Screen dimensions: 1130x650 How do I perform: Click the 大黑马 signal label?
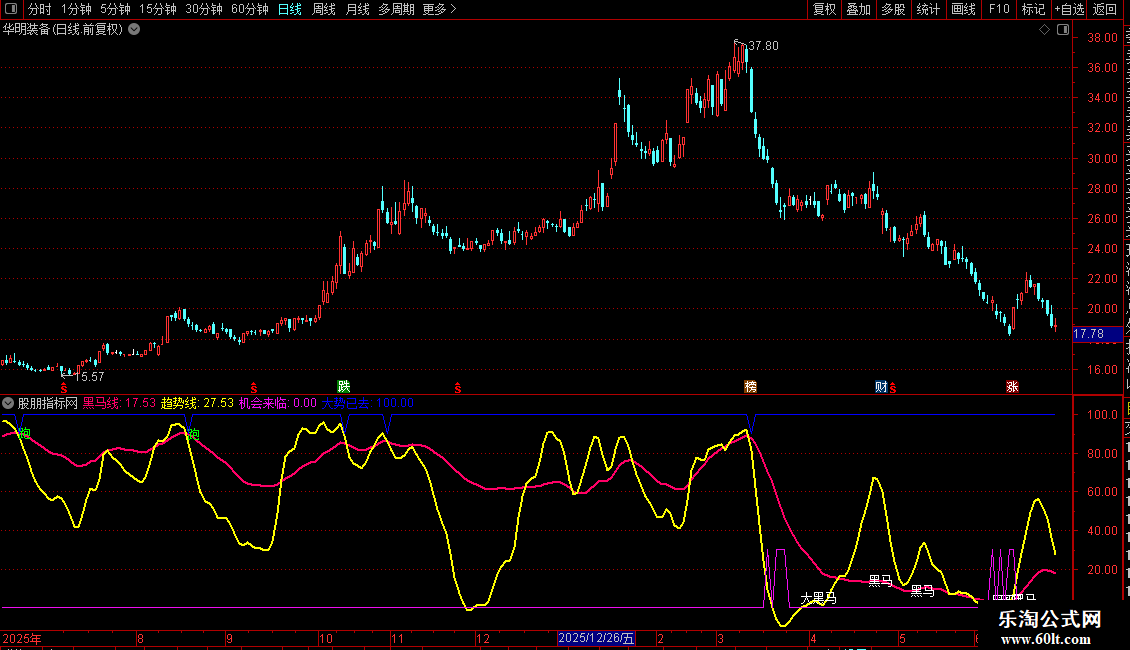coord(818,598)
